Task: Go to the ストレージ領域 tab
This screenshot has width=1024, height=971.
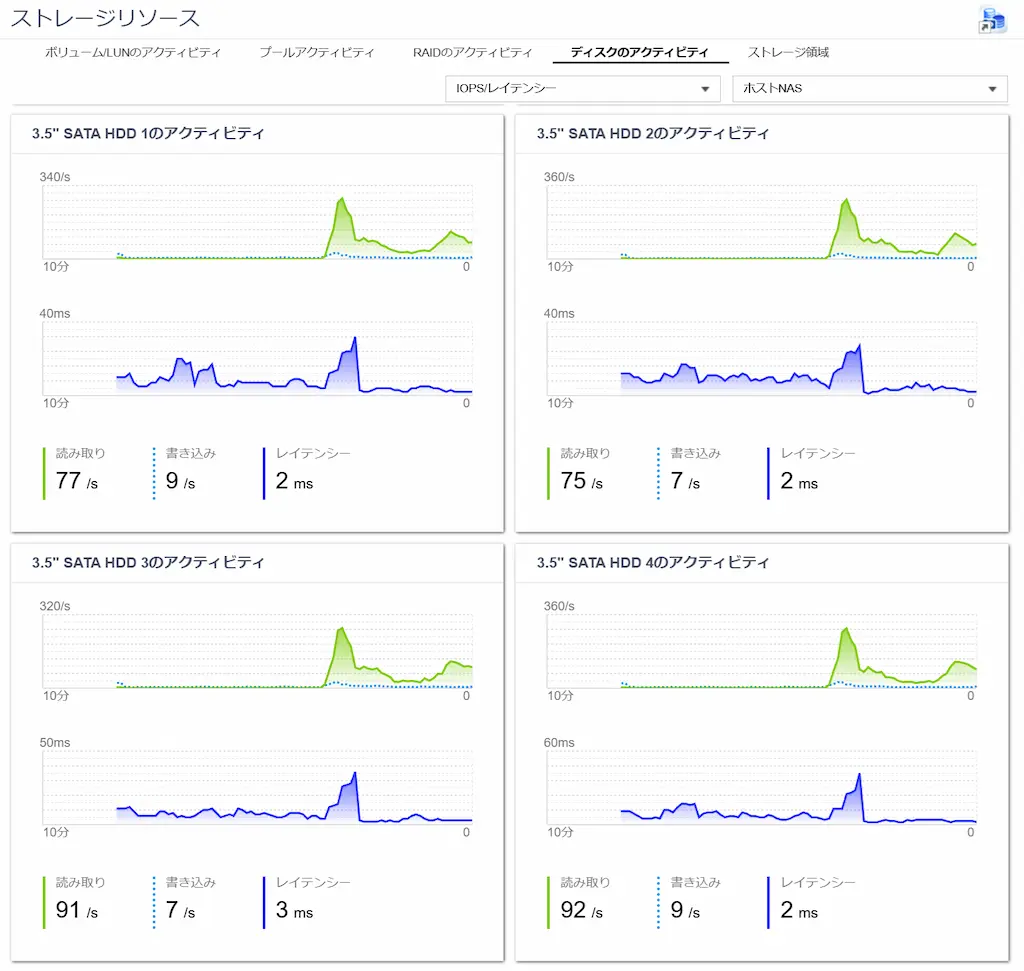Action: coord(788,52)
